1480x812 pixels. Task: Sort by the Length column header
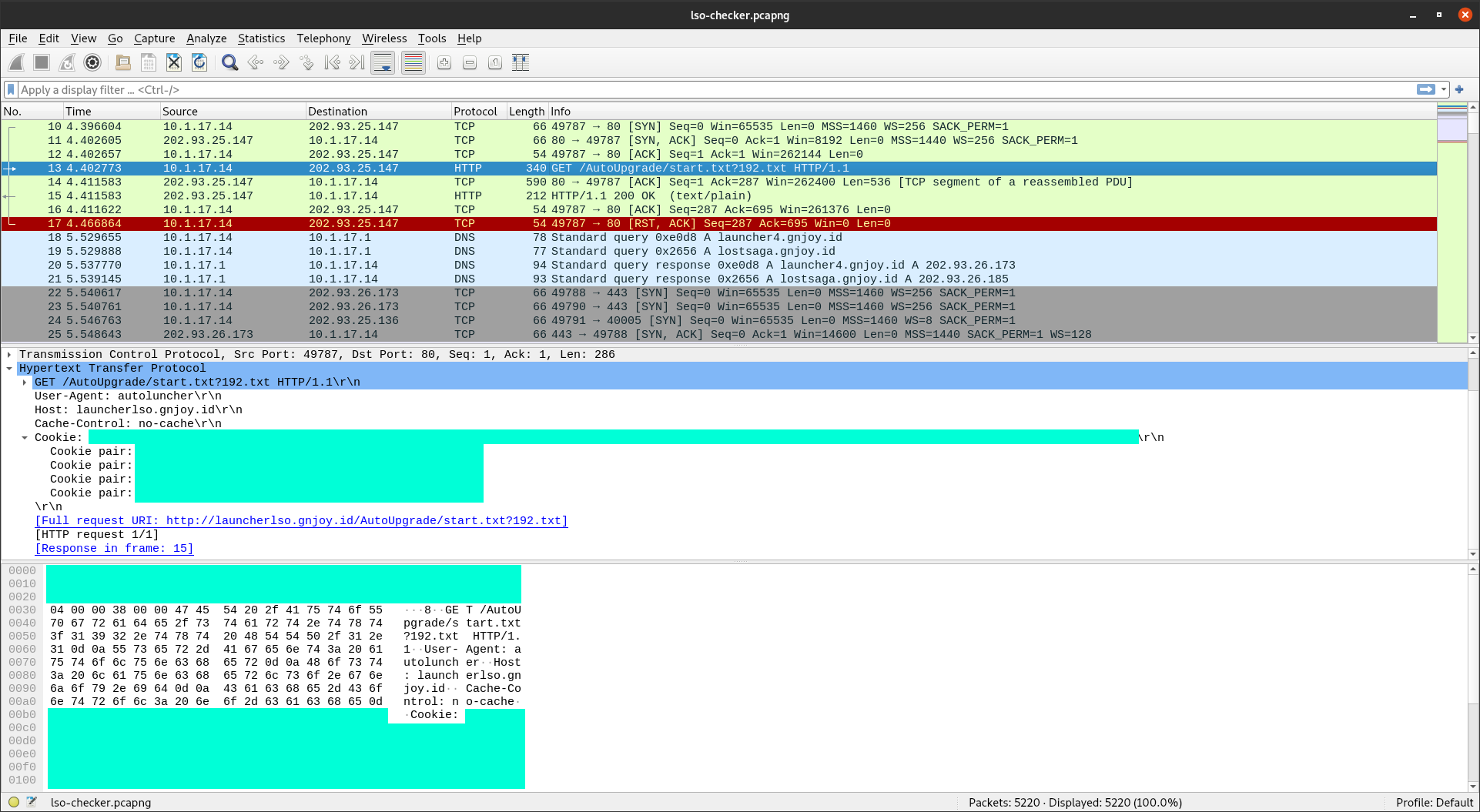pos(527,112)
